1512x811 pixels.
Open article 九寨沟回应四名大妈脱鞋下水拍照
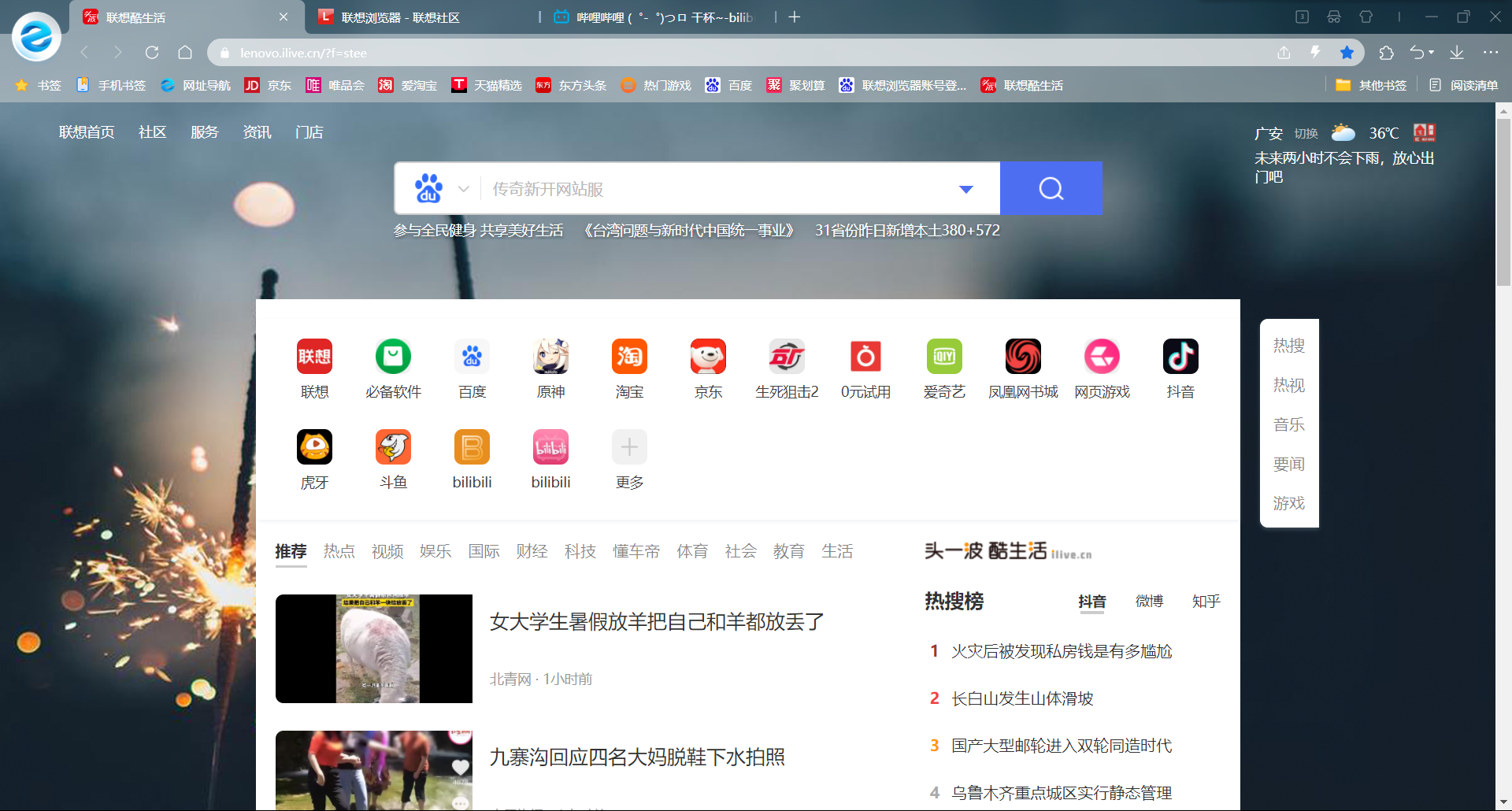(637, 757)
